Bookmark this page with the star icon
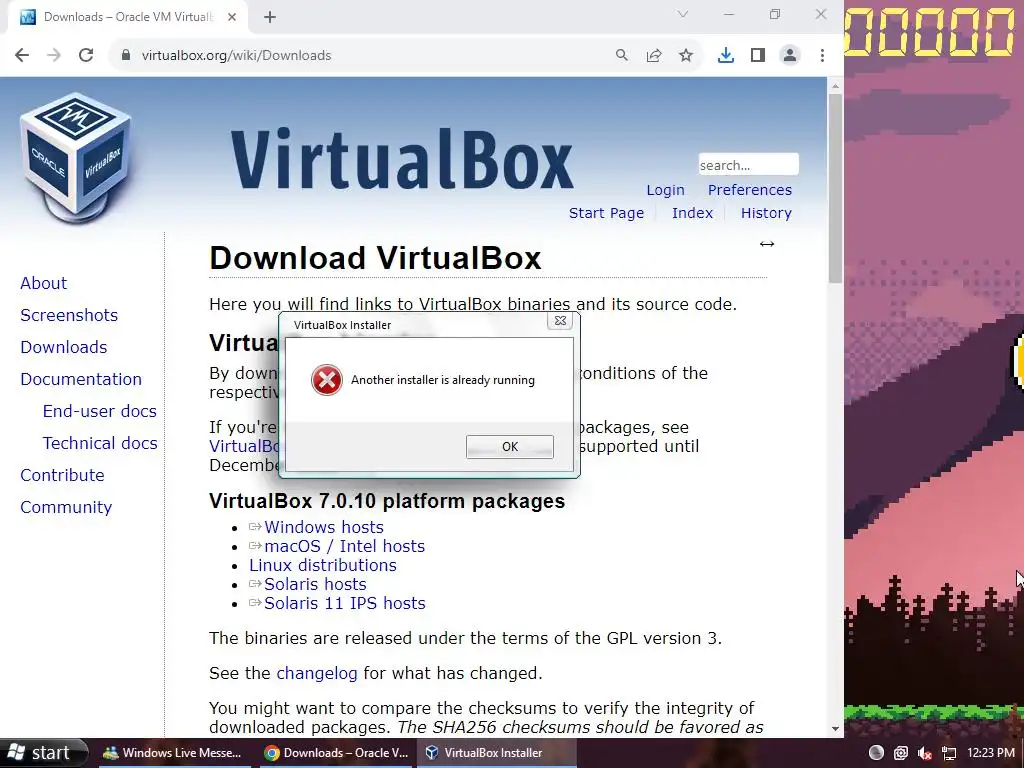The image size is (1024, 768). pyautogui.click(x=686, y=56)
